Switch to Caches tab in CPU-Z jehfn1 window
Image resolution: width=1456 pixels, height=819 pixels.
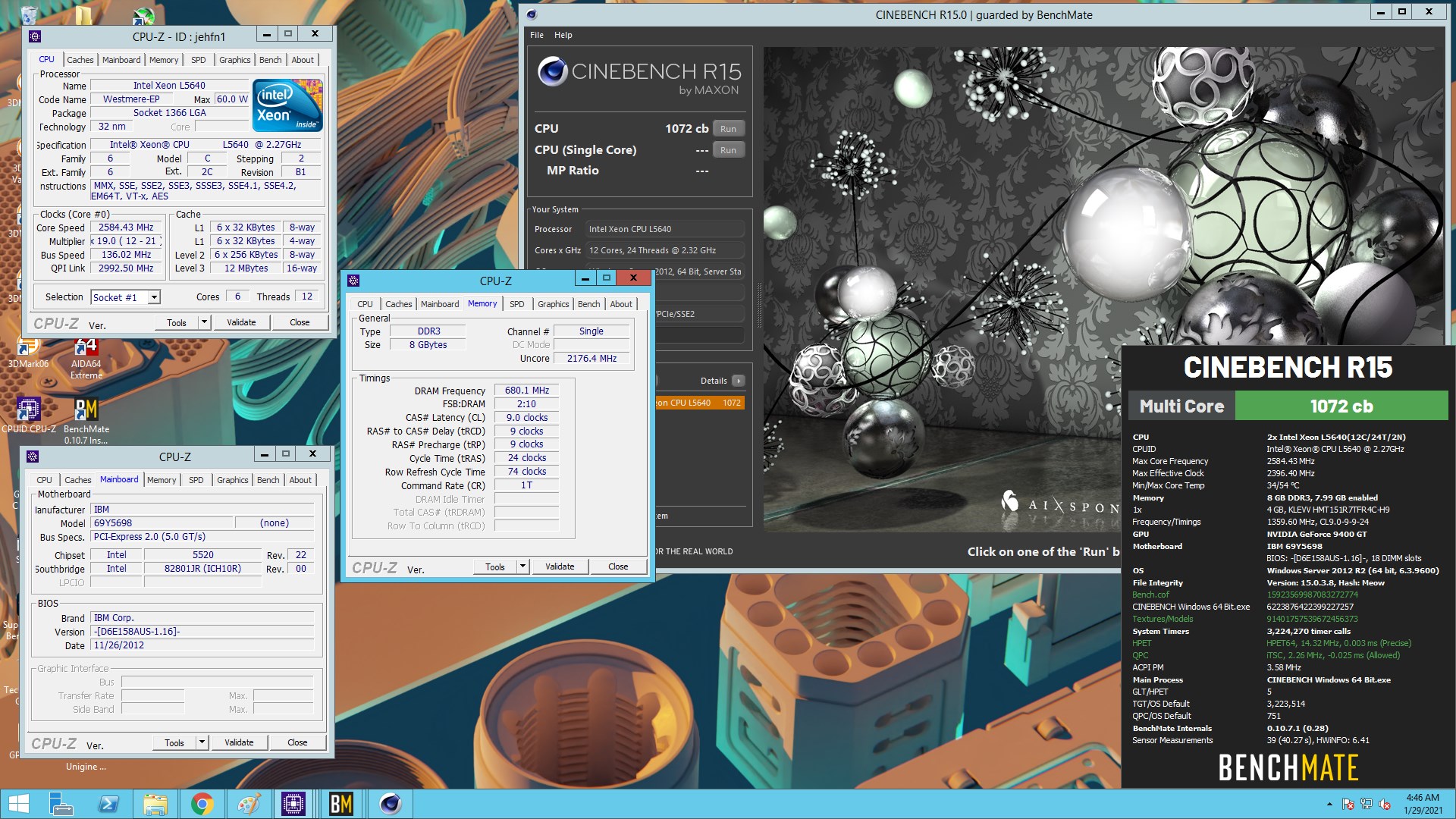[x=80, y=60]
